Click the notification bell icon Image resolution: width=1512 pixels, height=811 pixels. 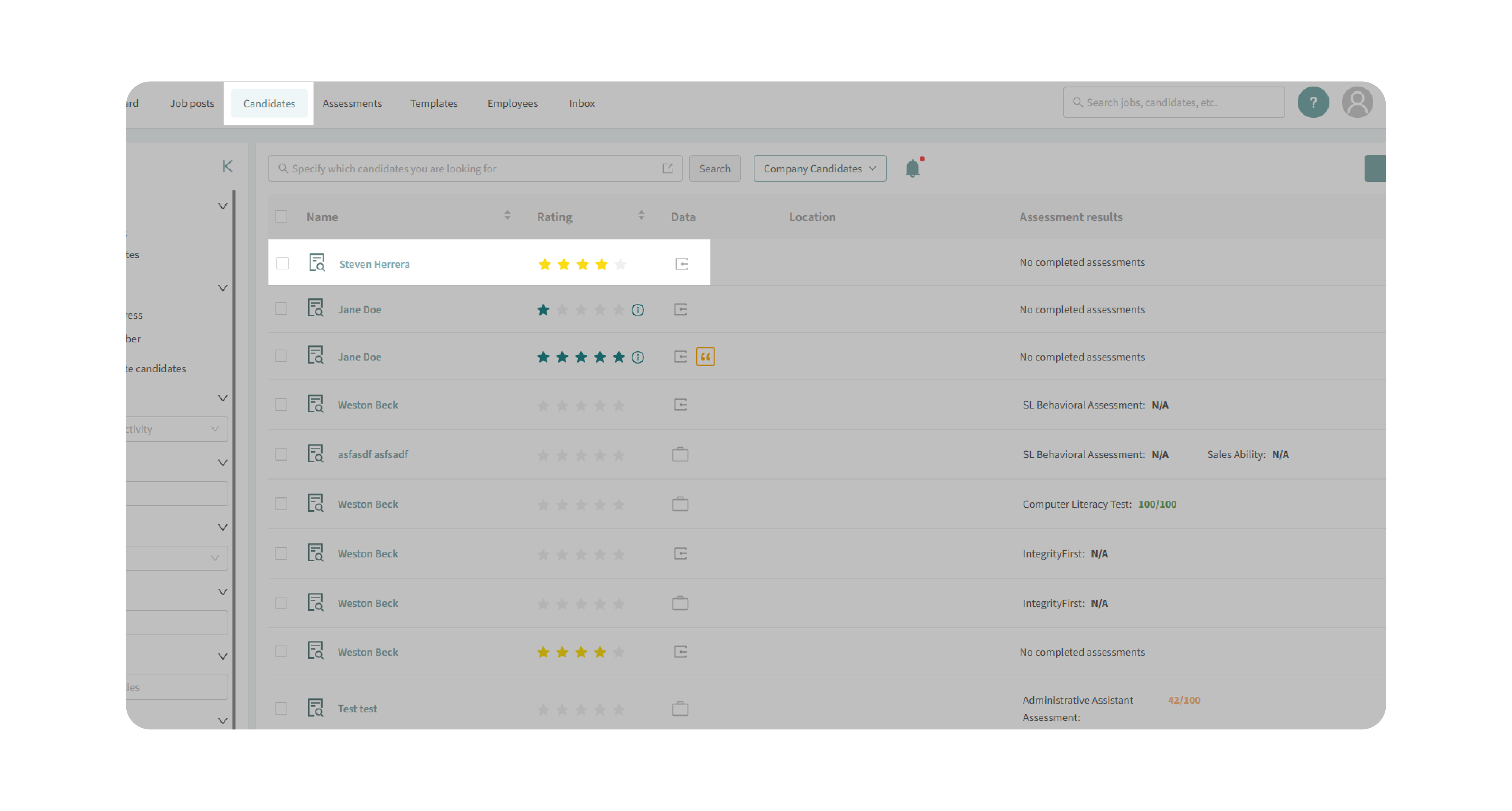912,169
